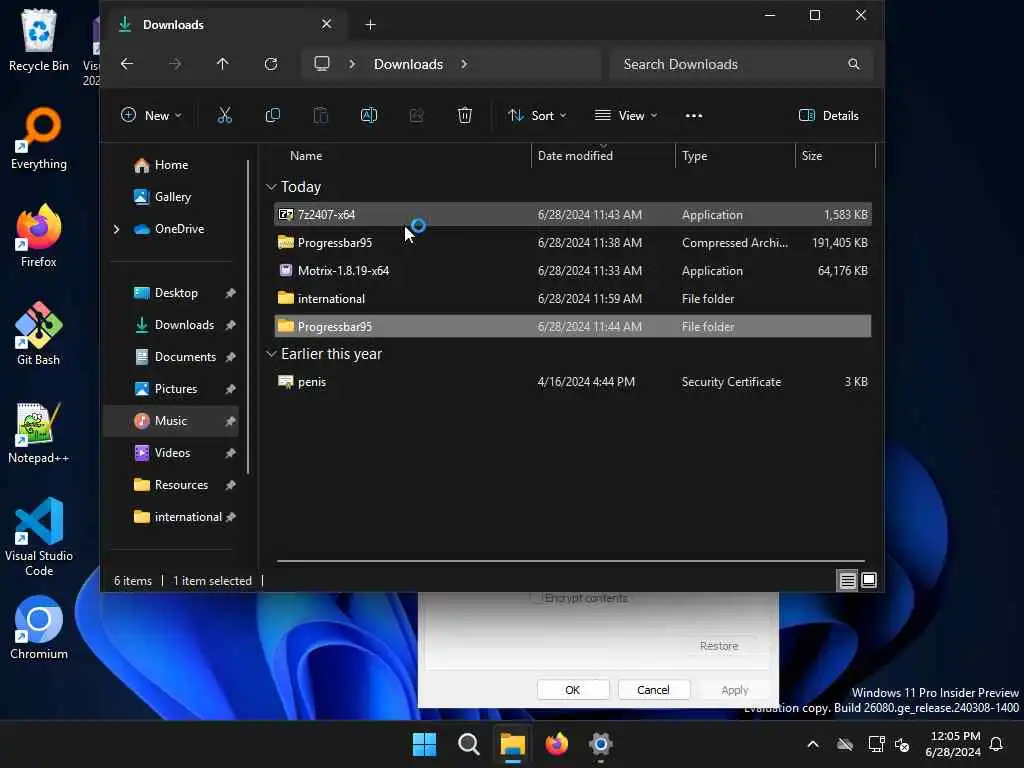Viewport: 1024px width, 768px height.
Task: Switch to large thumbnails view icon
Action: click(x=869, y=580)
